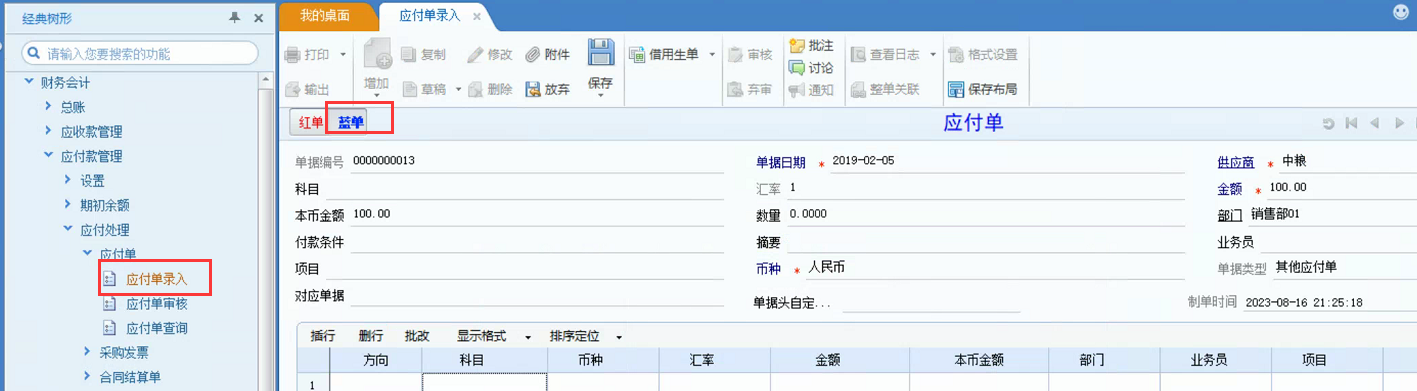1417x391 pixels.
Task: Click the 审核 audit icon
Action: tap(735, 54)
